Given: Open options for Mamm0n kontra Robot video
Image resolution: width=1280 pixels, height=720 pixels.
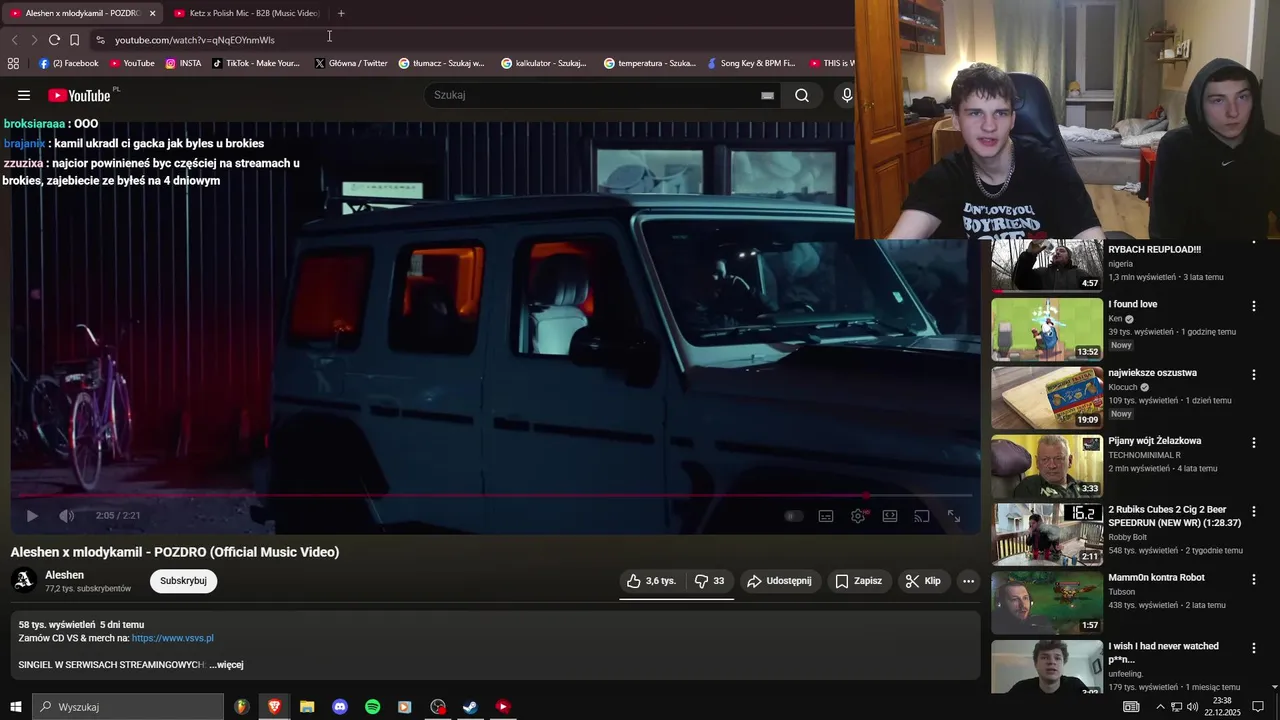Looking at the screenshot, I should (x=1254, y=579).
